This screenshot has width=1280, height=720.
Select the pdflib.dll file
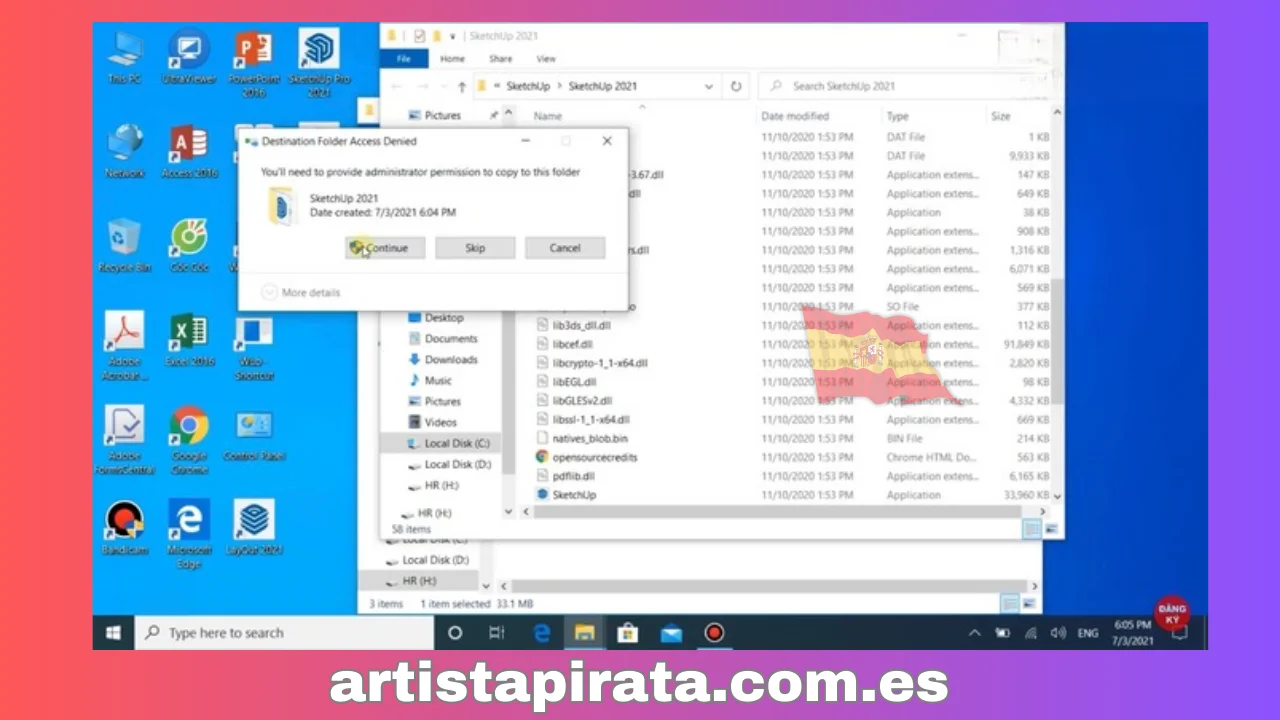click(574, 476)
